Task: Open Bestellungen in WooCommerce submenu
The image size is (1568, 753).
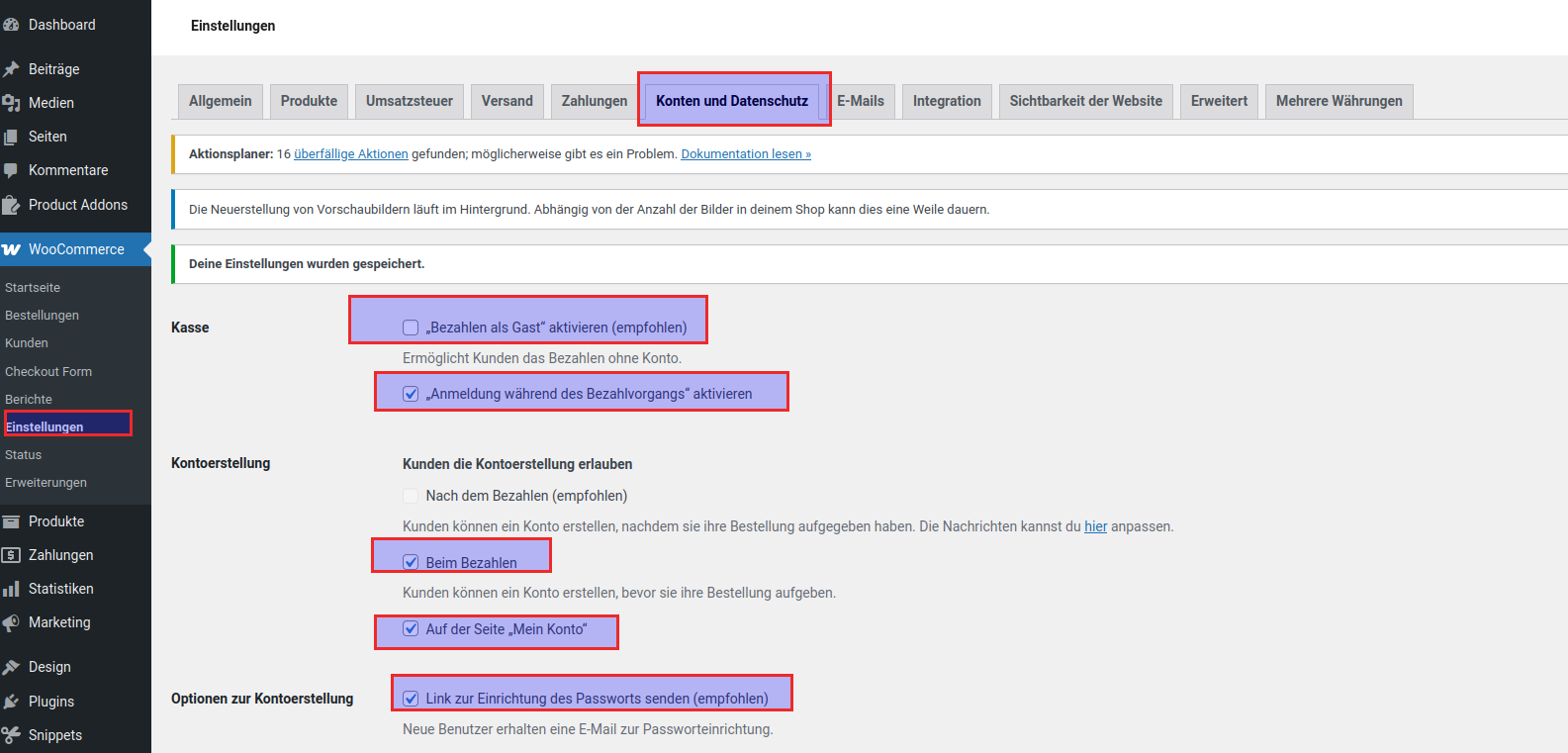Action: pos(42,316)
